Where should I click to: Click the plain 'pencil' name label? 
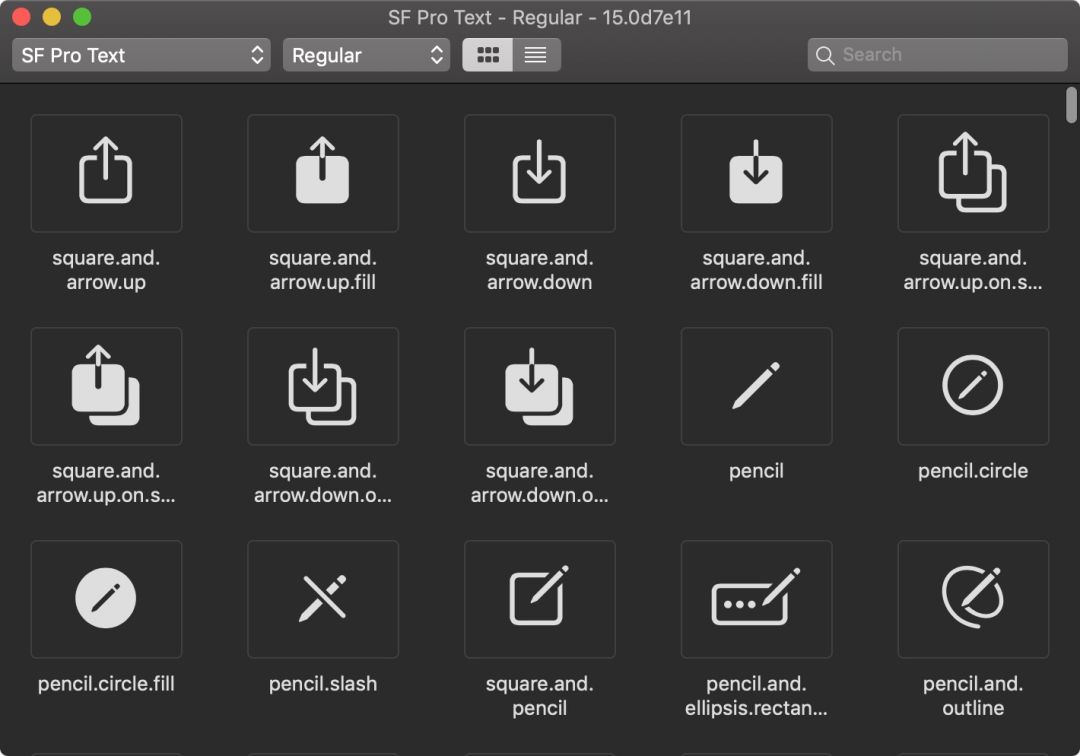point(756,471)
